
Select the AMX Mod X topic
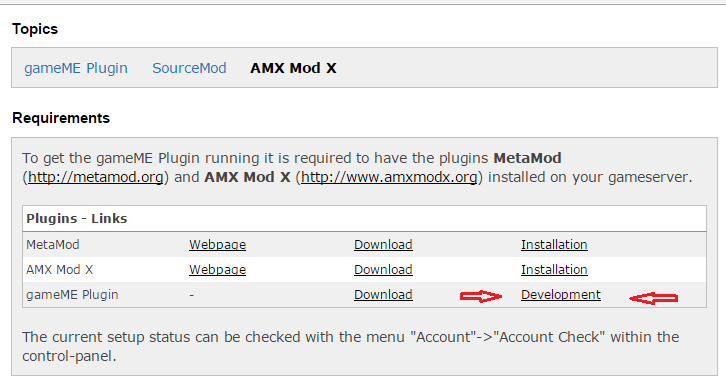click(293, 68)
